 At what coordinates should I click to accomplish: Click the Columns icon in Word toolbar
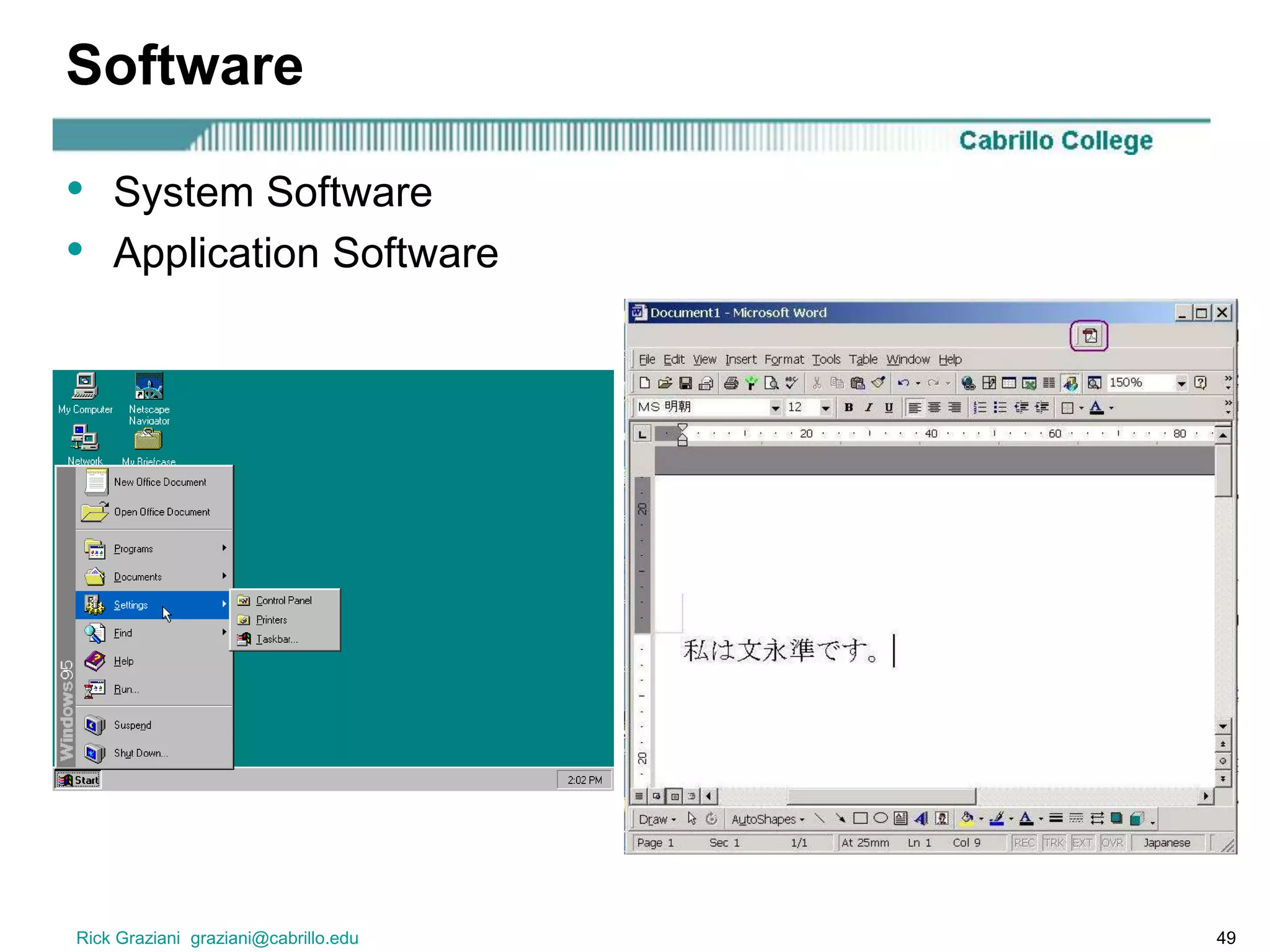click(1049, 383)
